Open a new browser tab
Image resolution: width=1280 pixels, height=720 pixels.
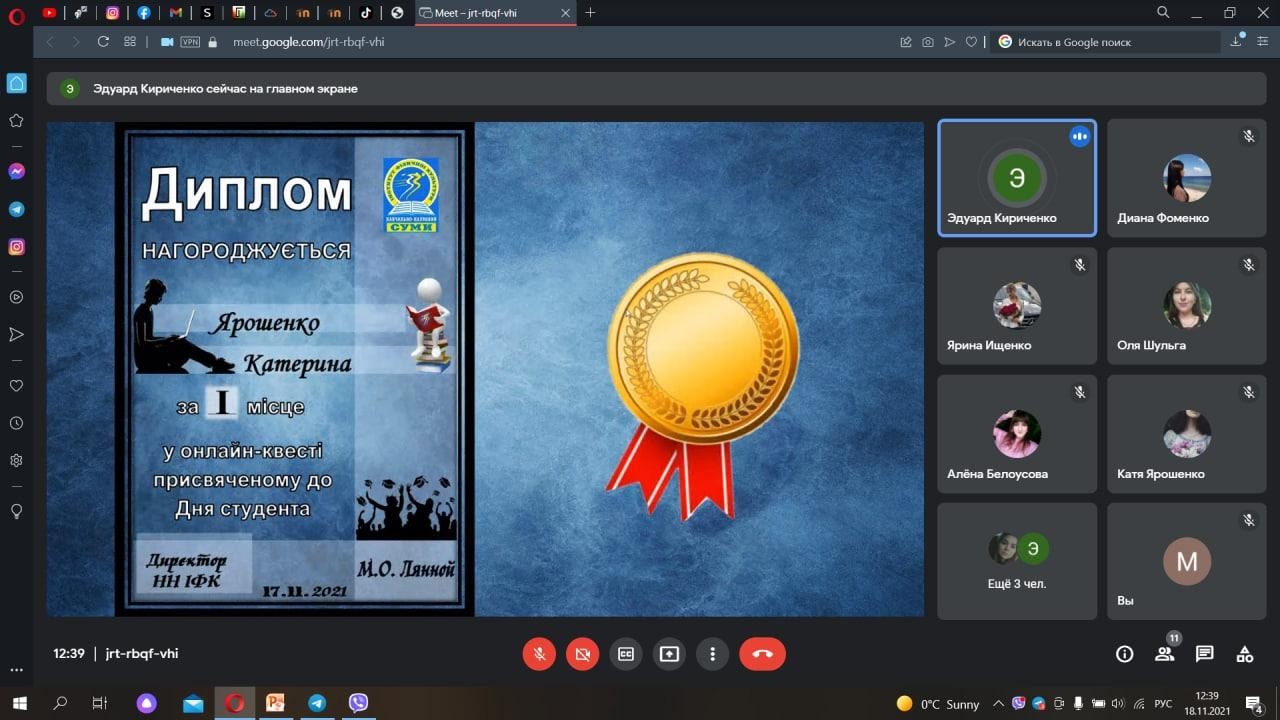pos(590,13)
